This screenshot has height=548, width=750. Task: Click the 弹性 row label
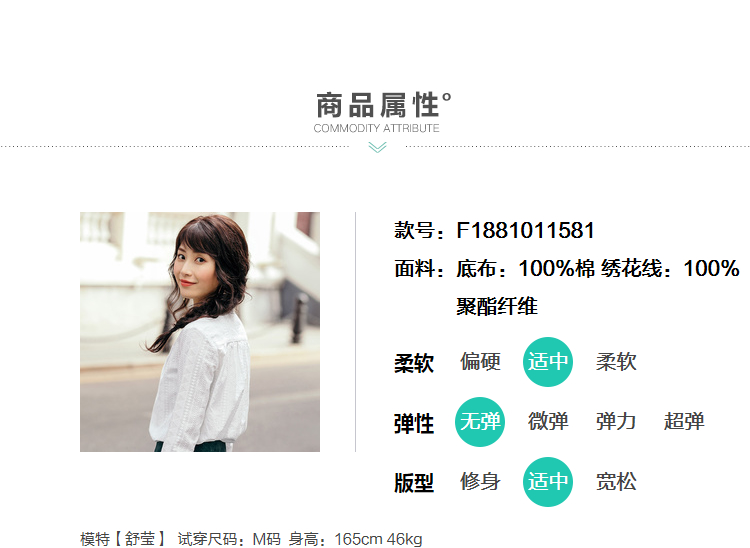(414, 424)
